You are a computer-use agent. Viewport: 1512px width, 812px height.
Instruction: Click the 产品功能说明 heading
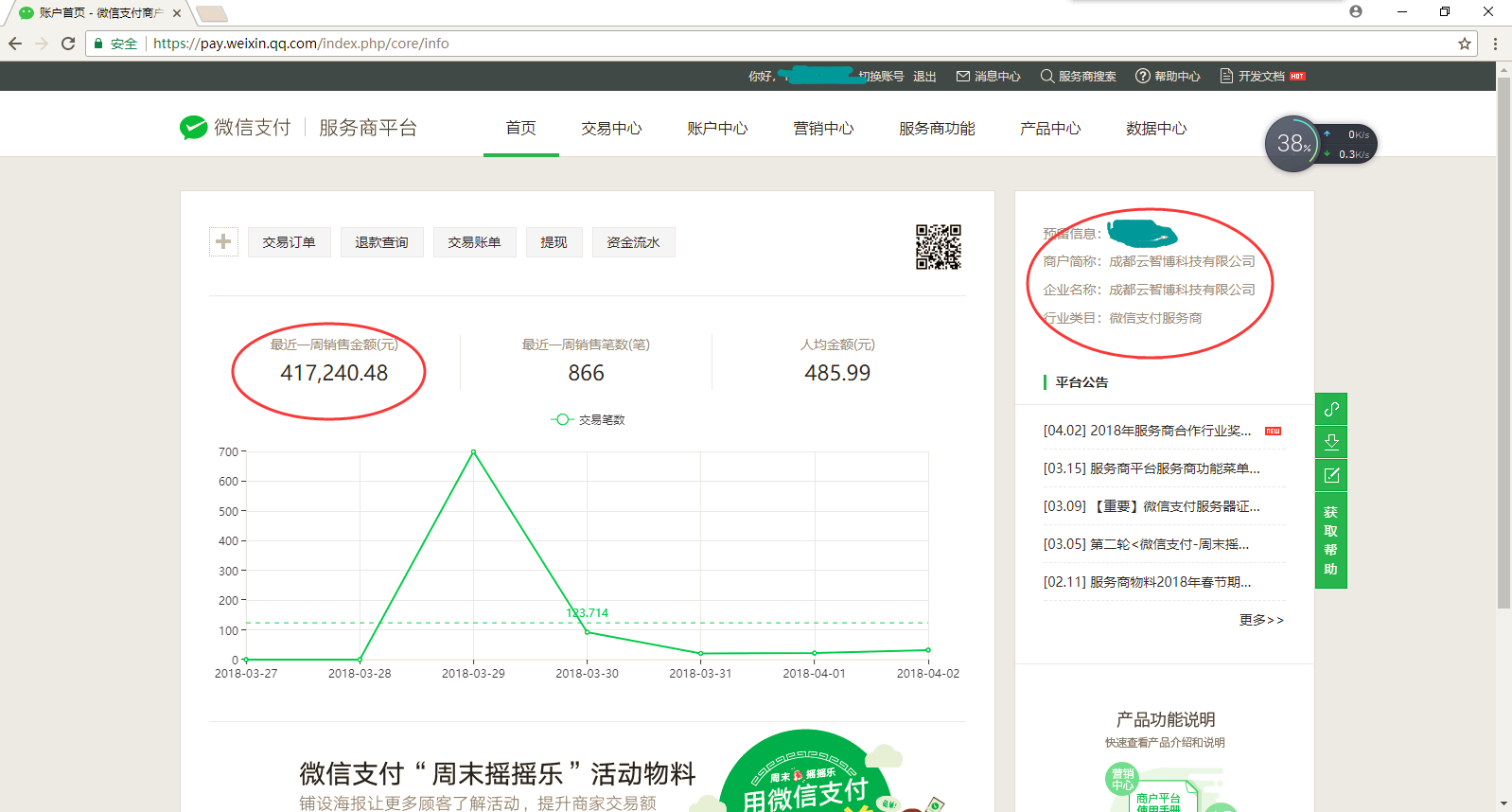click(1165, 720)
